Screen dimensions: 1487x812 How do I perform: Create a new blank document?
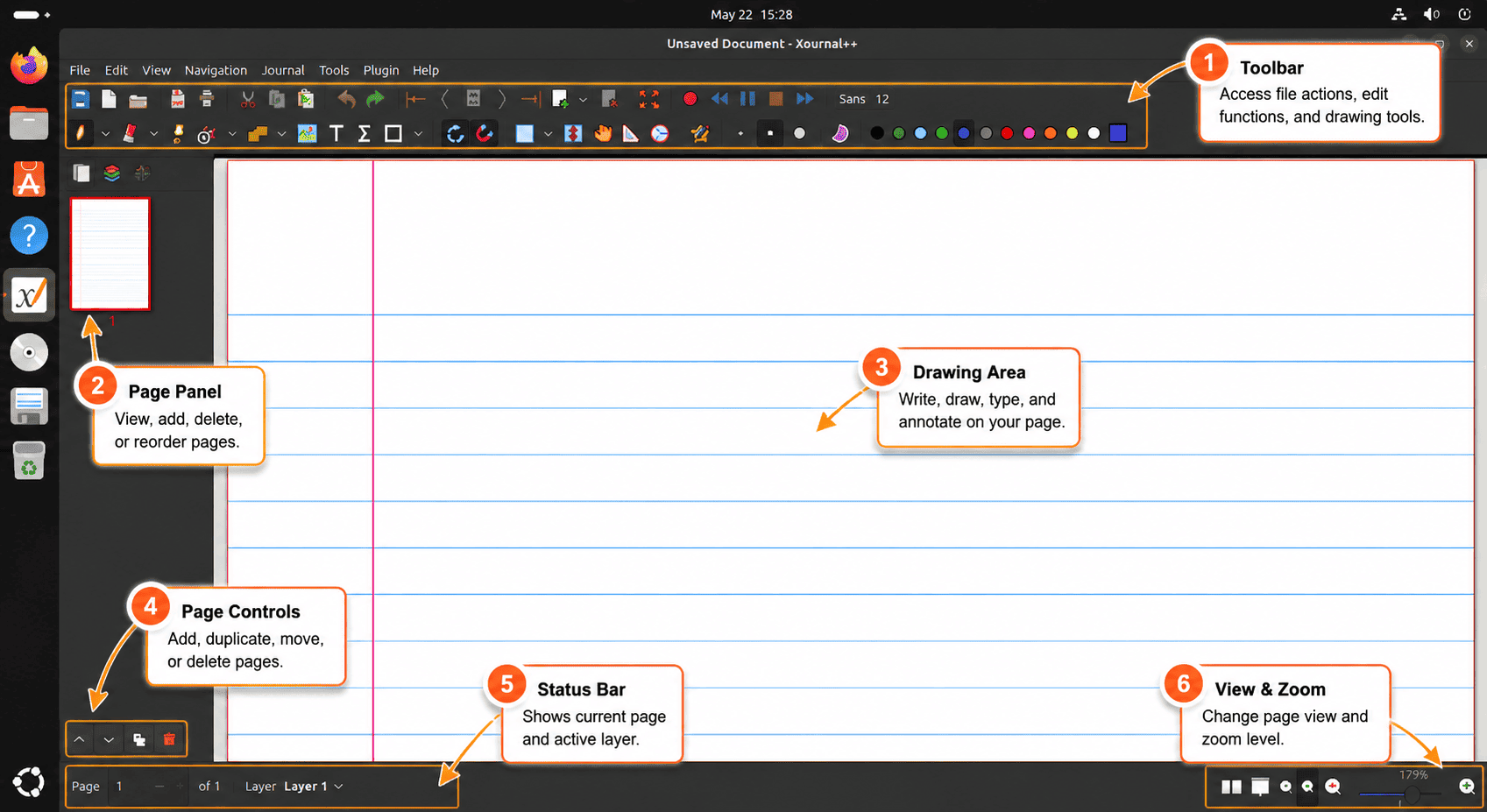pos(109,99)
